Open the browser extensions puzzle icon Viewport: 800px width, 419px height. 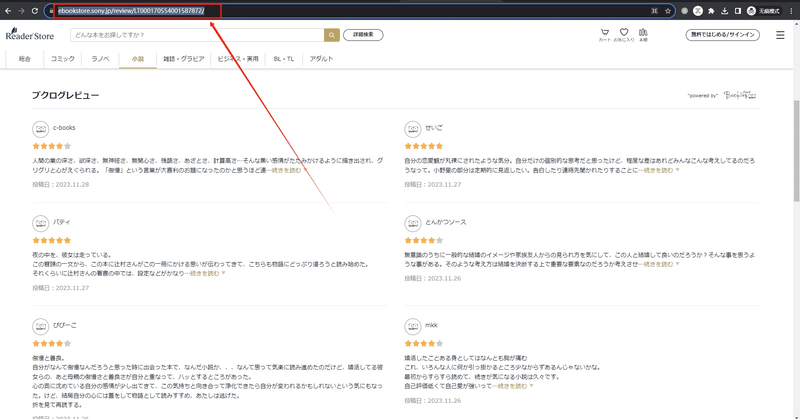[711, 11]
